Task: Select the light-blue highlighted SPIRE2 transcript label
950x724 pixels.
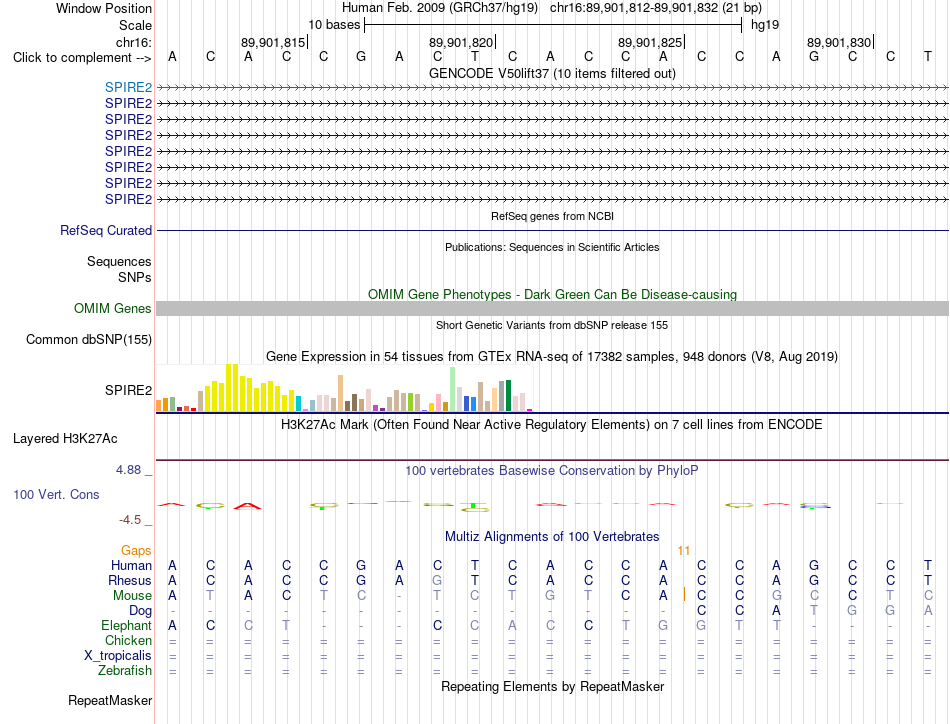Action: click(128, 87)
